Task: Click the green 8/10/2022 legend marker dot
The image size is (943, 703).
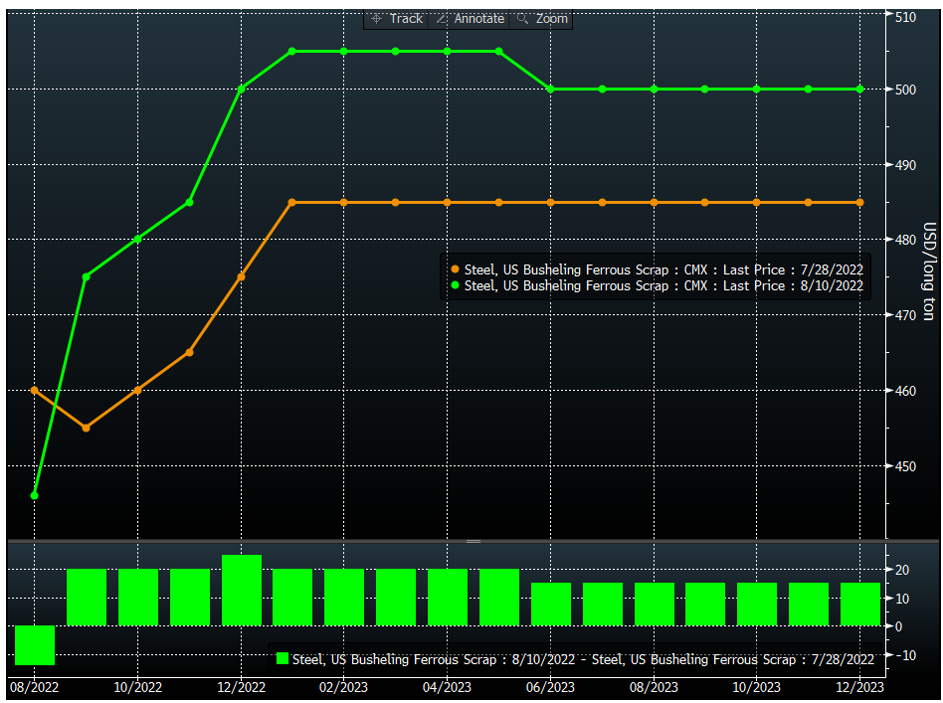Action: pos(456,285)
